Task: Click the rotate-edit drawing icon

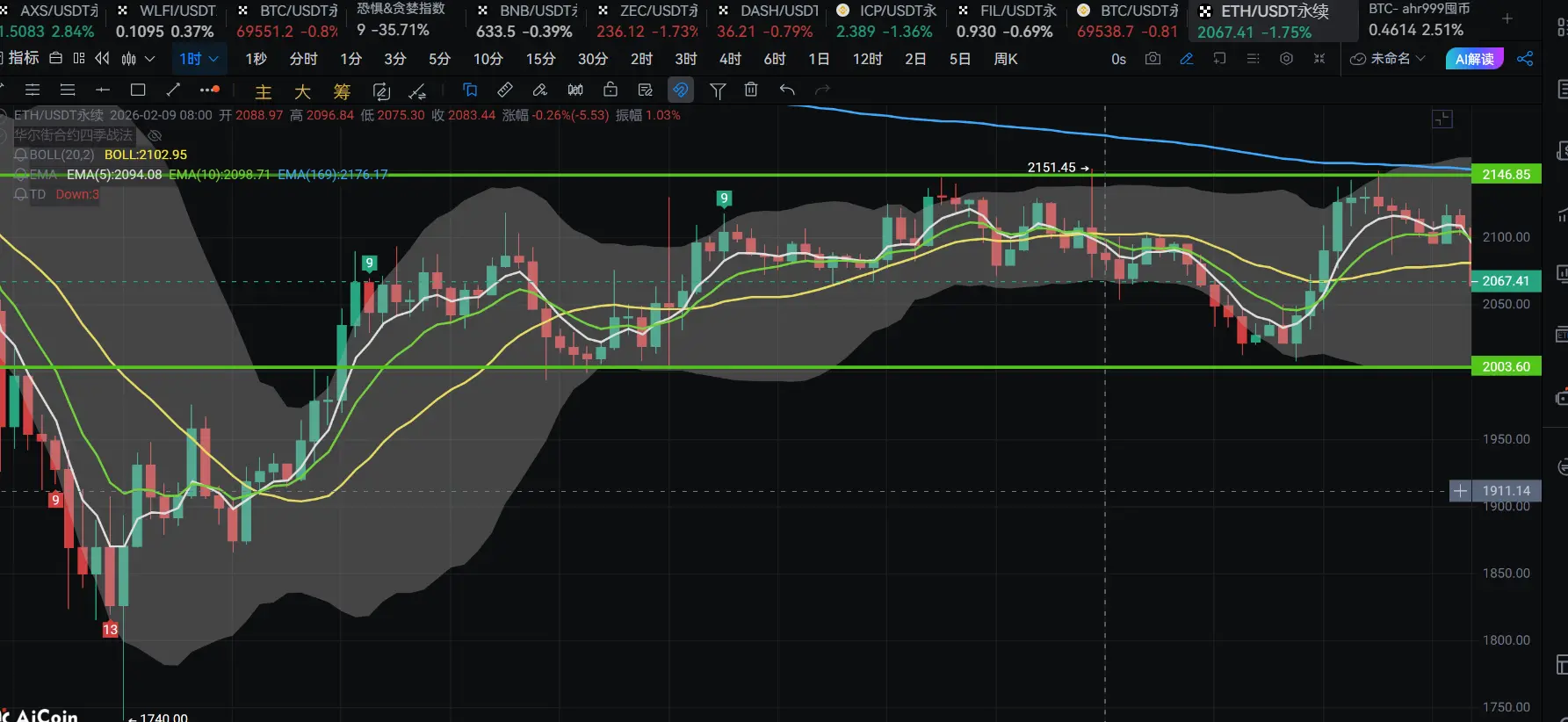Action: coord(381,91)
